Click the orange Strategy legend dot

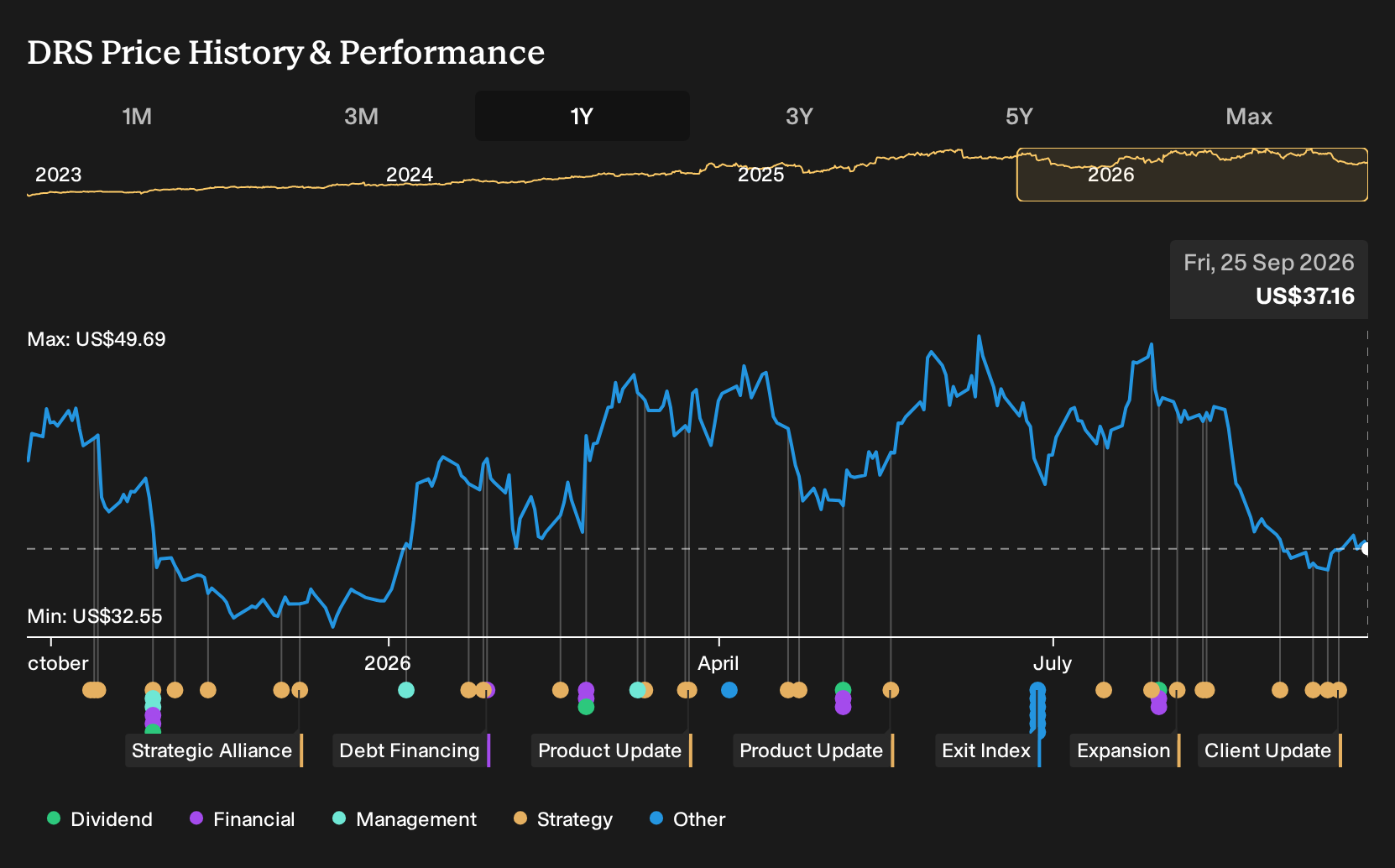tap(520, 818)
